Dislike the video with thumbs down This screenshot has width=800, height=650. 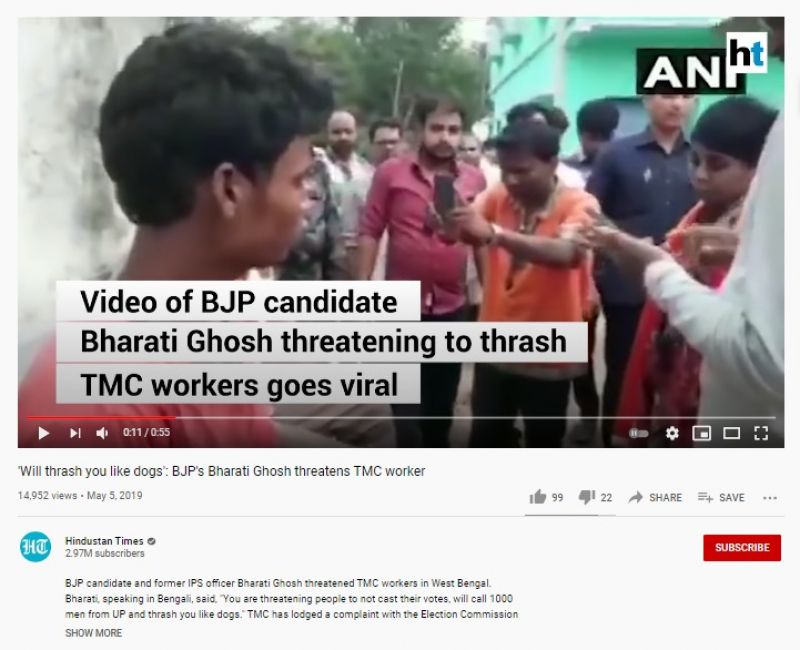click(595, 497)
